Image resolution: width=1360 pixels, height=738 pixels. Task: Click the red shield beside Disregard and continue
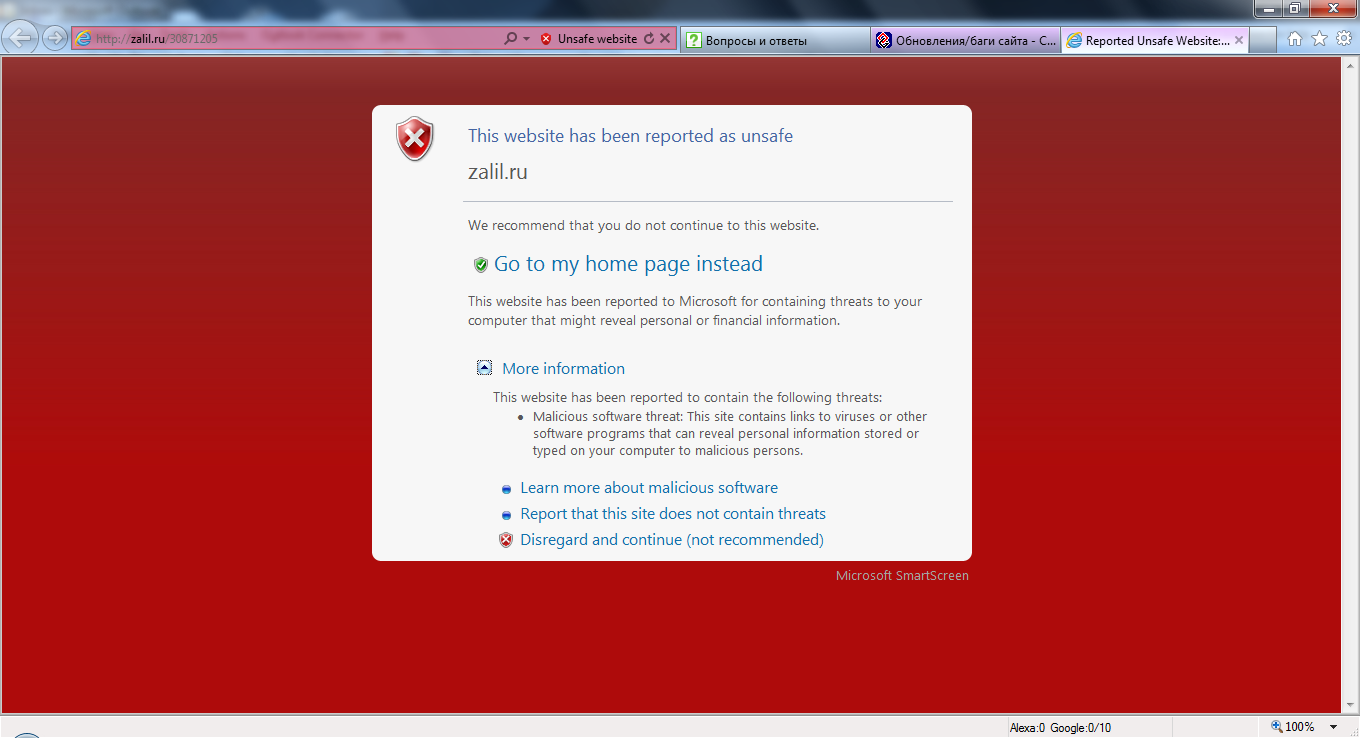tap(506, 540)
